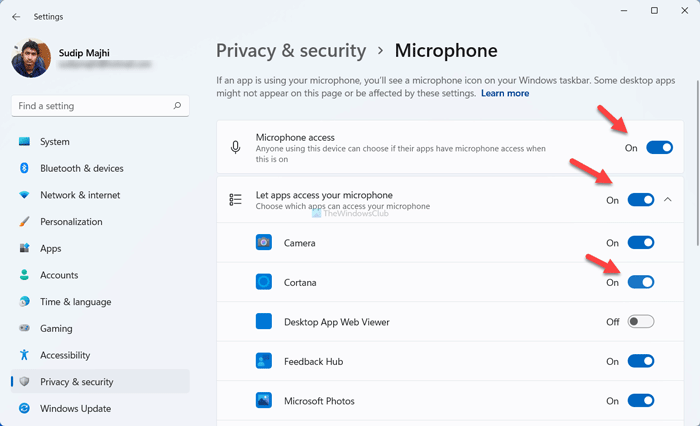Open the Learn more link
Screen dimensions: 700x426
pos(505,93)
